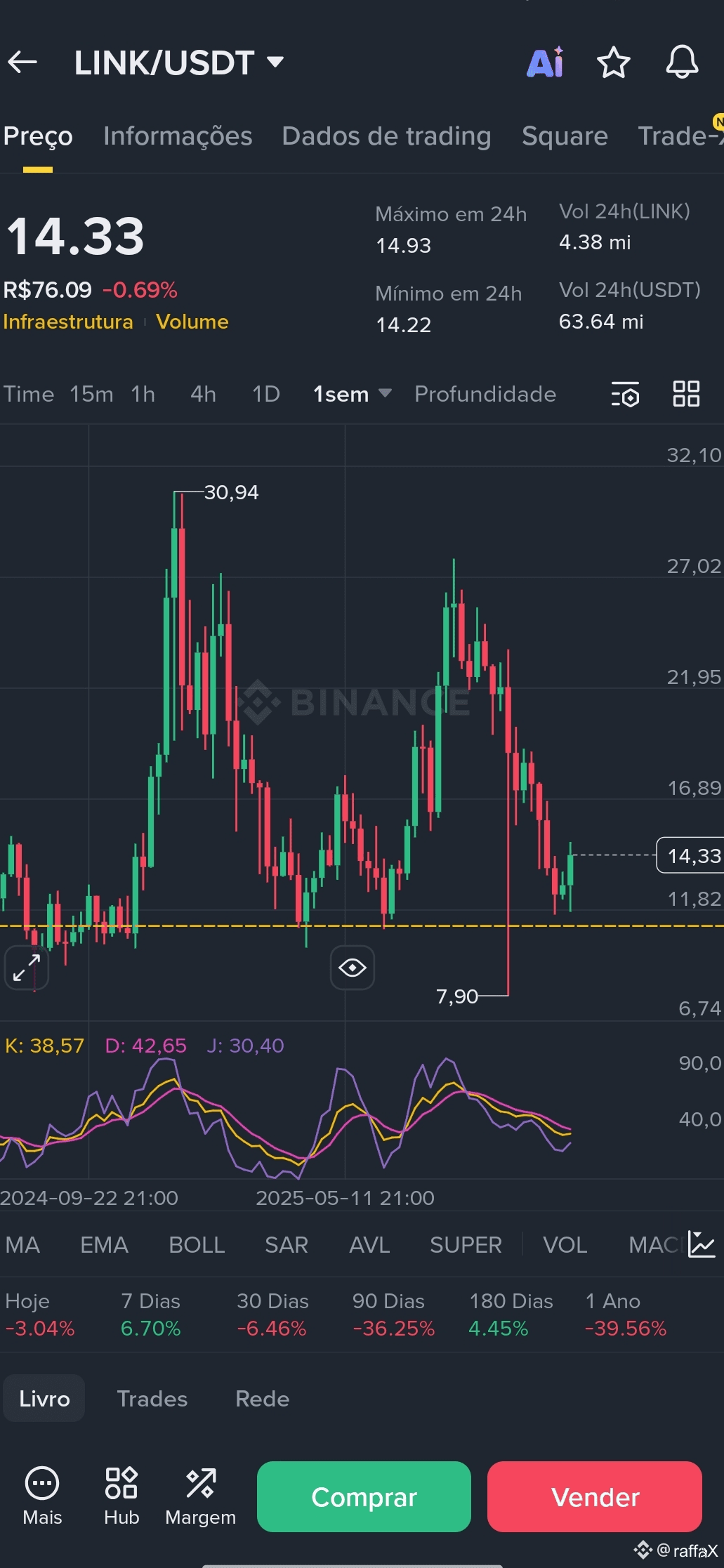Screen dimensions: 724x1568
Task: Open the Trade-X tab
Action: 680,136
